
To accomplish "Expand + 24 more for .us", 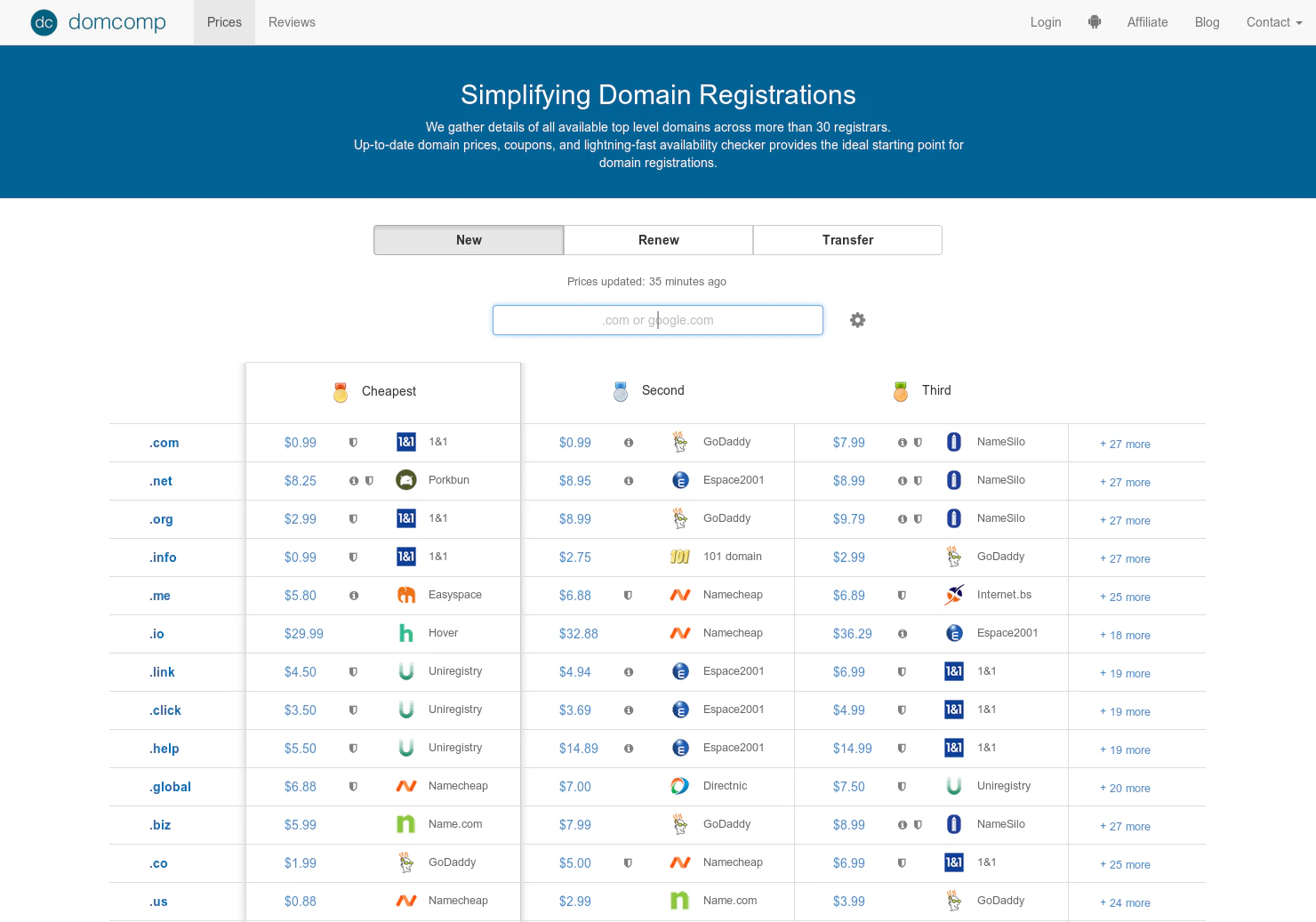I will pos(1125,902).
